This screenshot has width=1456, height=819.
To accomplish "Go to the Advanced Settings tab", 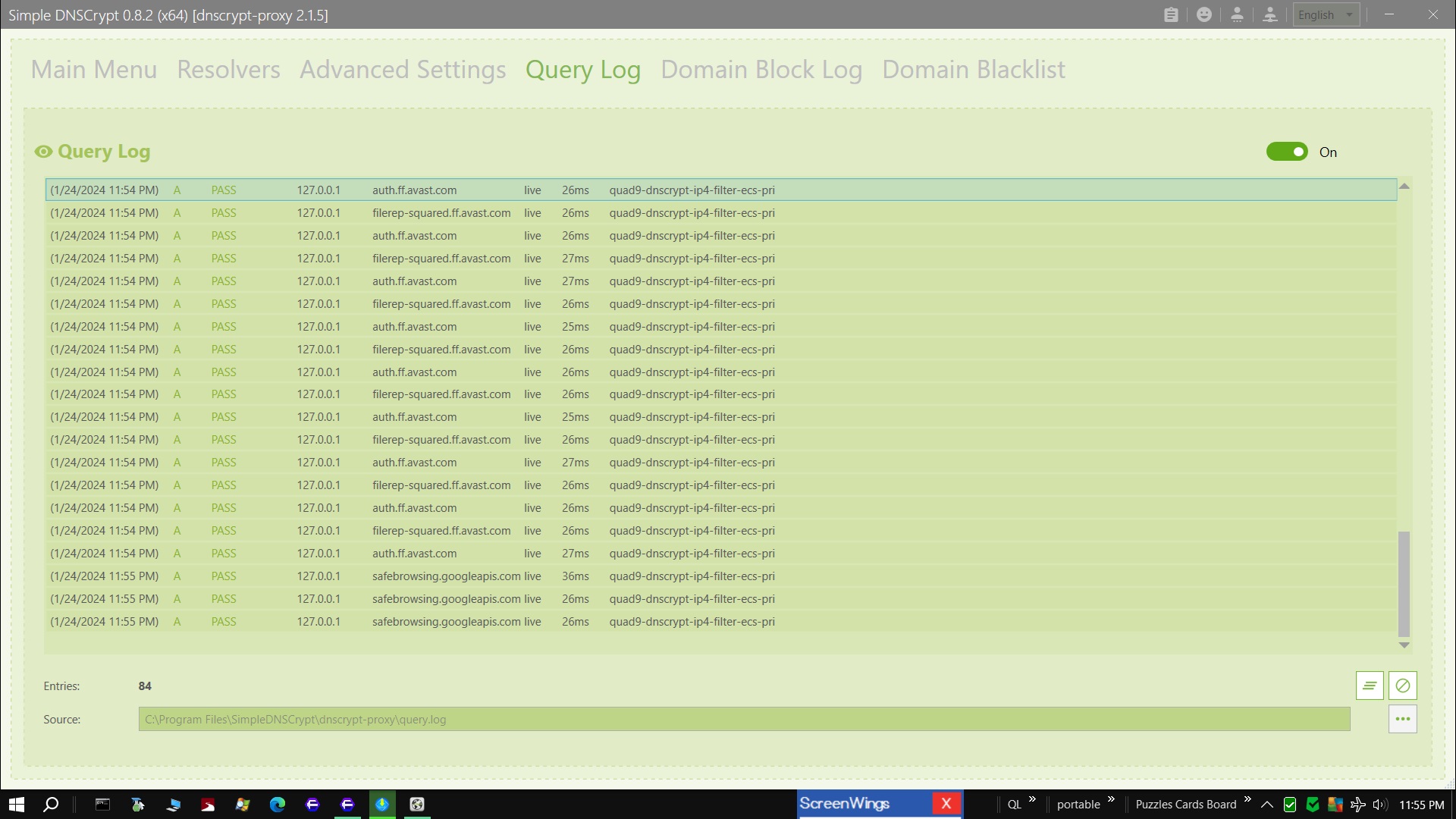I will point(403,70).
